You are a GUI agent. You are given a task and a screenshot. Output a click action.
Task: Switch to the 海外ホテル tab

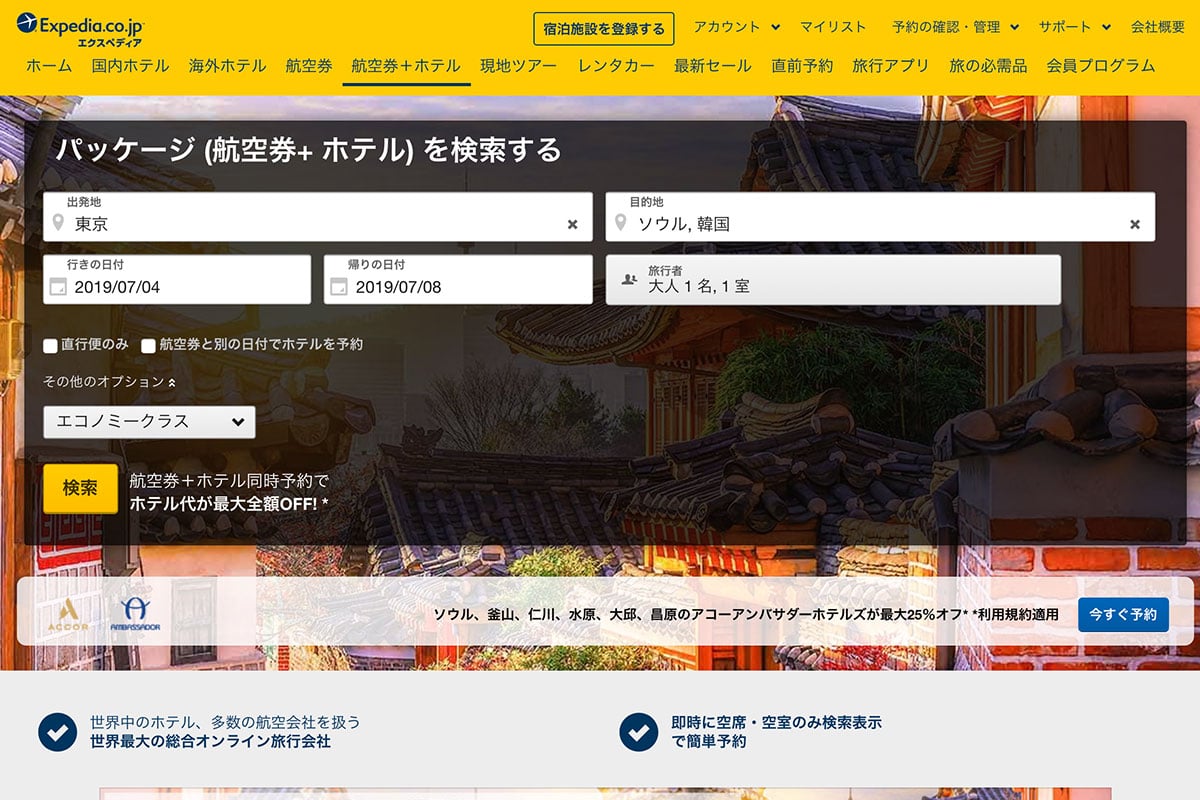227,66
